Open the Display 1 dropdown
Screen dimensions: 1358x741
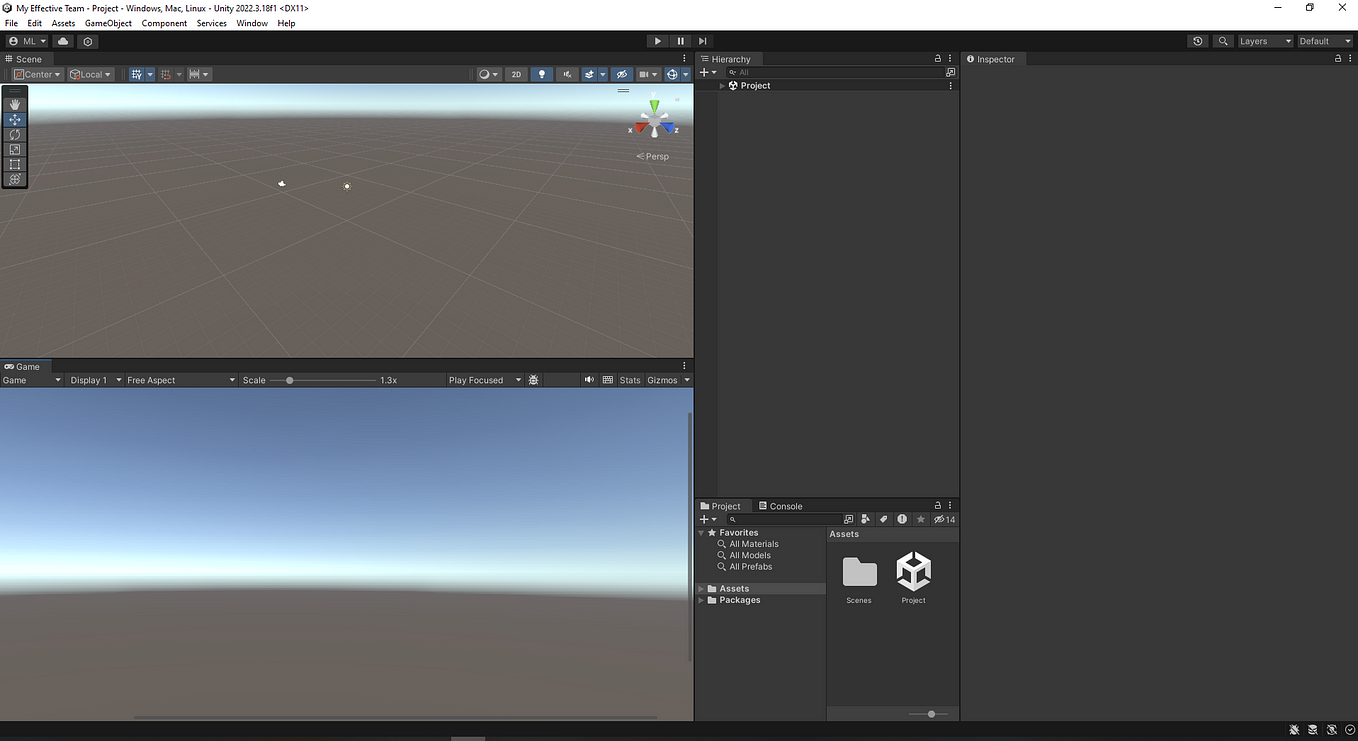coord(95,380)
